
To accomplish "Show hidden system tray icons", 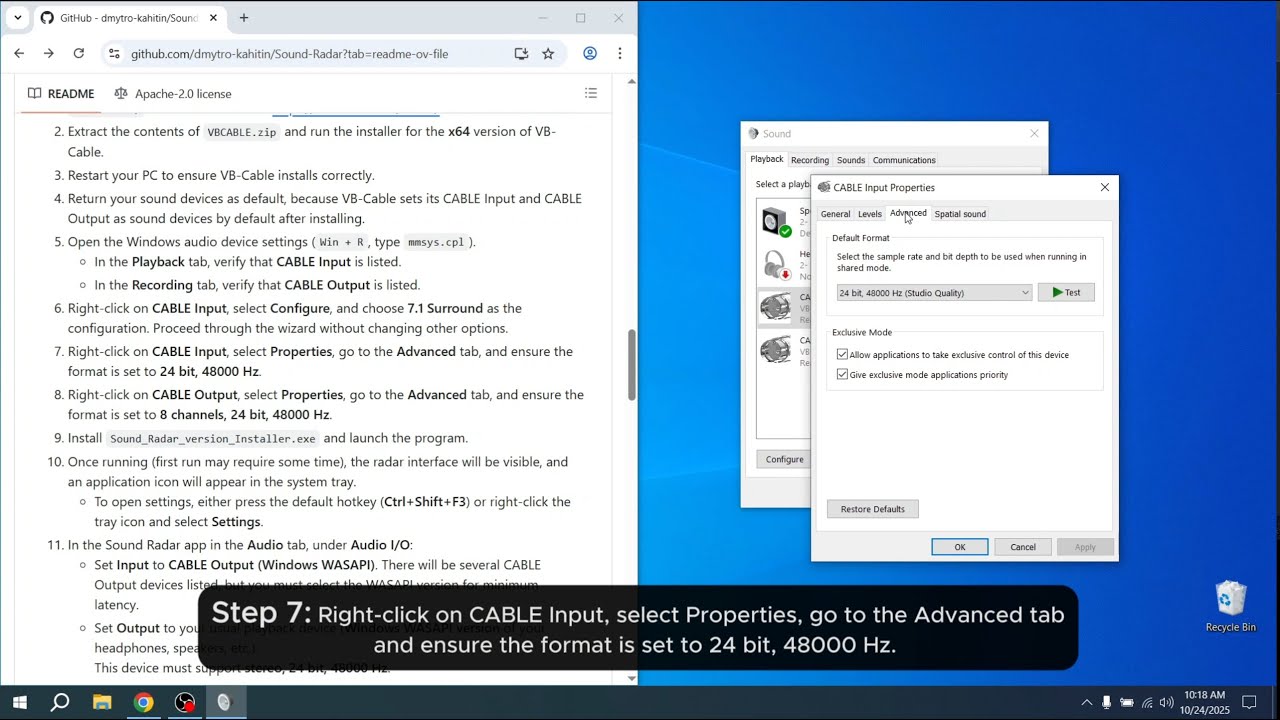I will tap(1087, 702).
